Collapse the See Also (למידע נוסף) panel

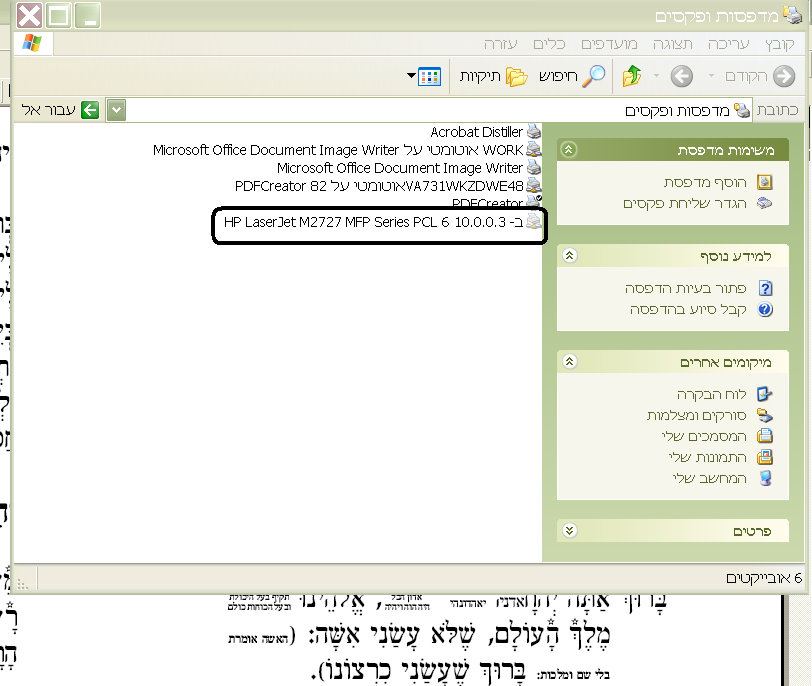(570, 255)
